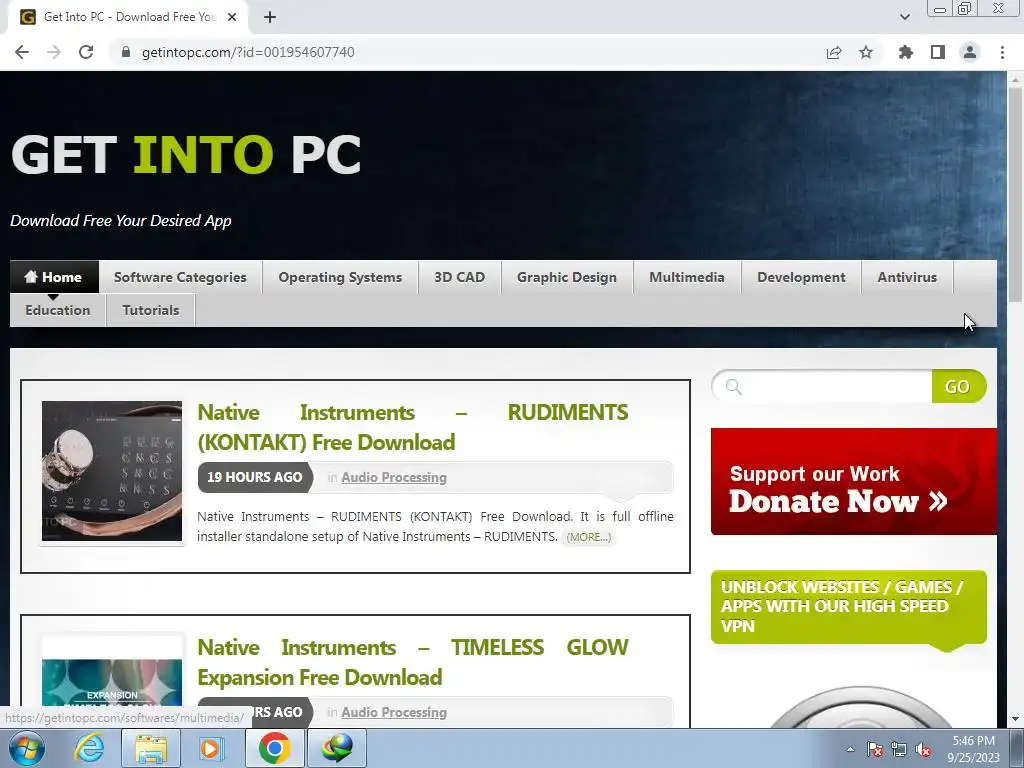The height and width of the screenshot is (768, 1024).
Task: Reload the page with refresh icon
Action: (x=86, y=52)
